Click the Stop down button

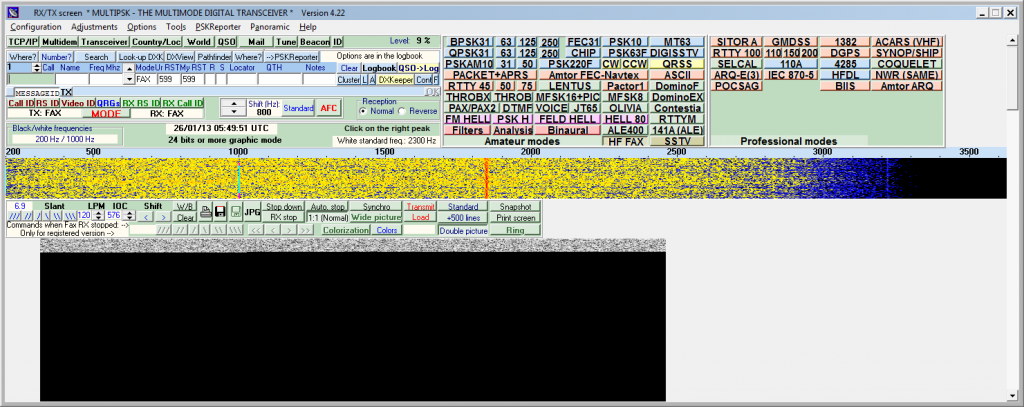click(283, 206)
